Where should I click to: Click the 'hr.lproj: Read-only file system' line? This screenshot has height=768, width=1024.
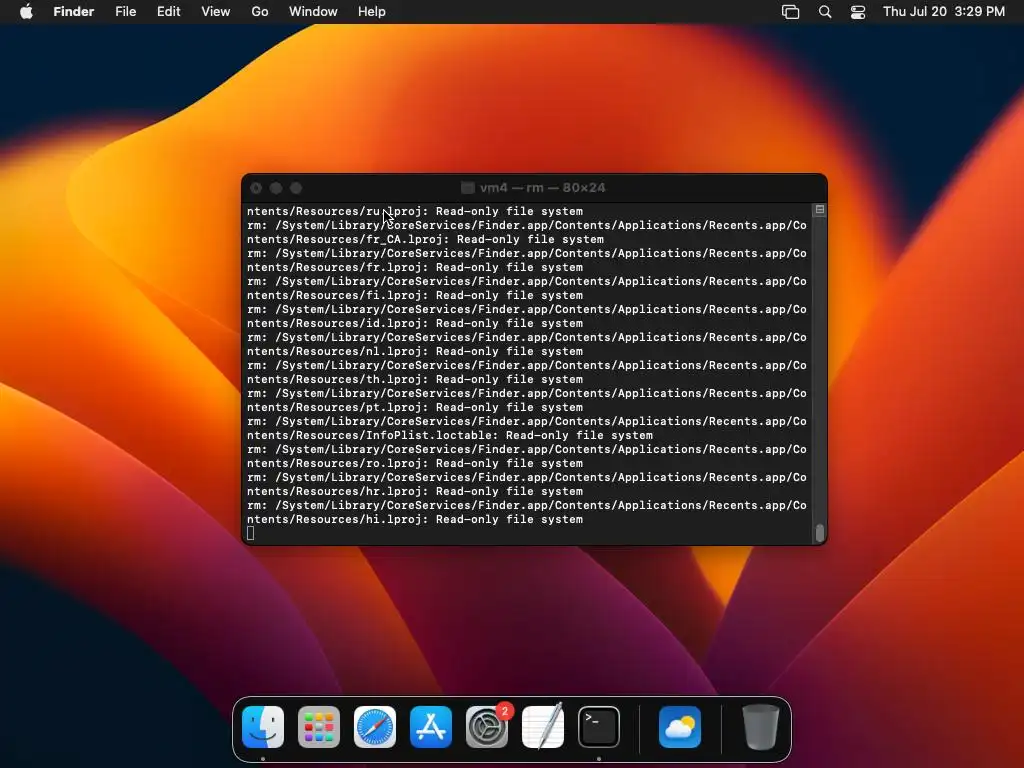(x=415, y=492)
